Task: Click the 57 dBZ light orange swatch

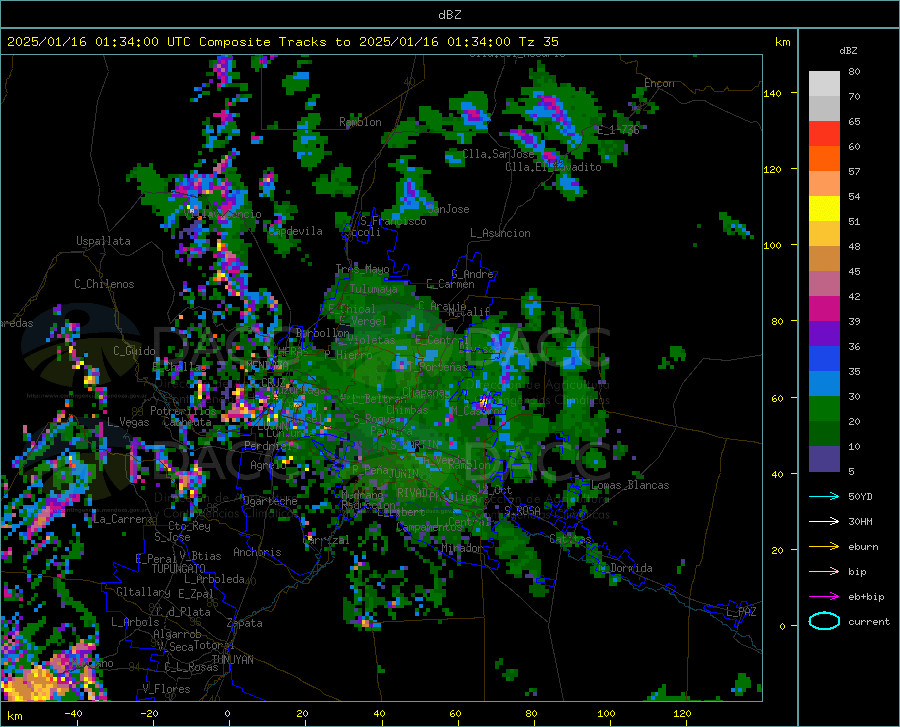Action: pyautogui.click(x=824, y=184)
